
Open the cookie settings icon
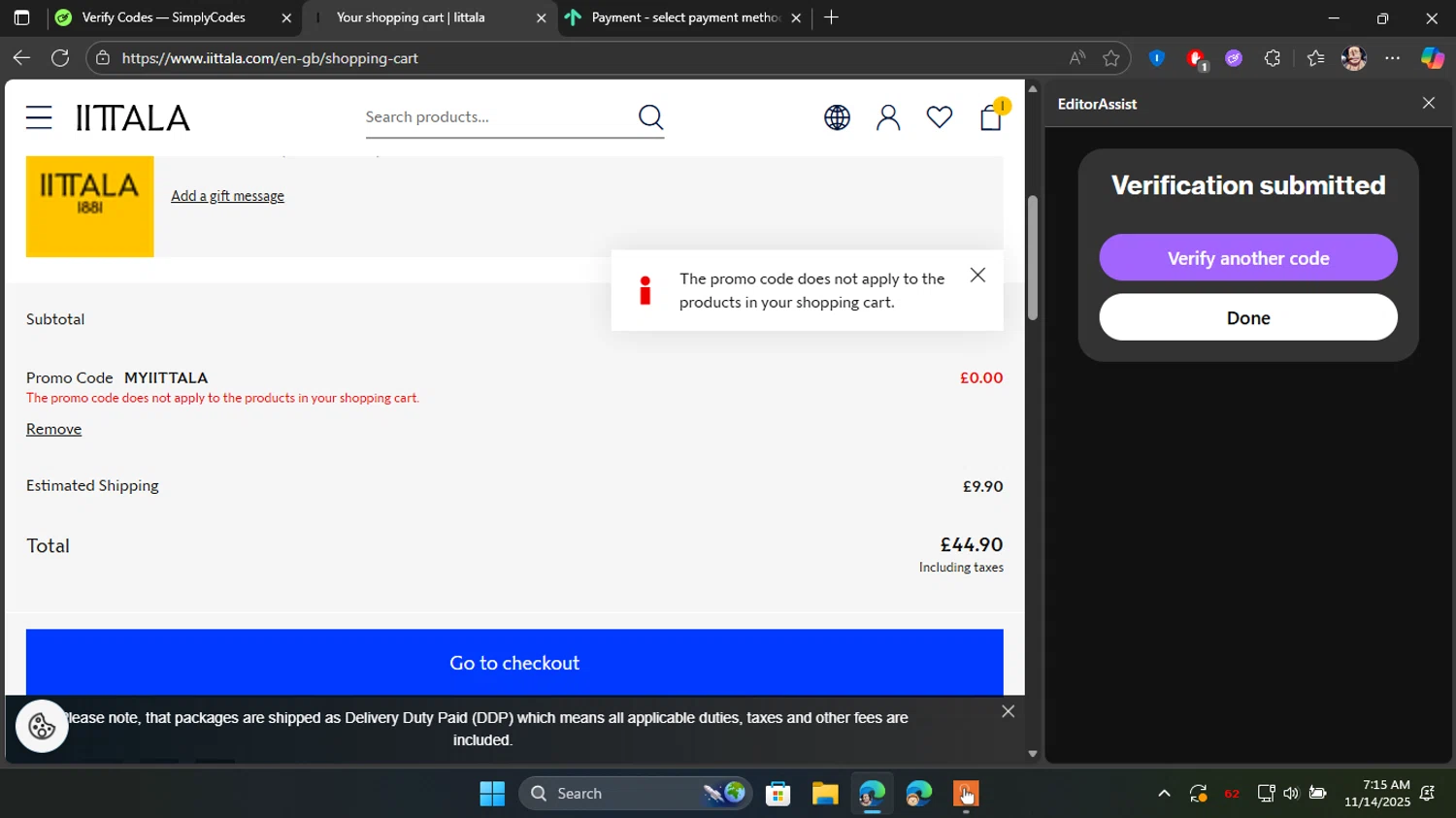pos(42,726)
